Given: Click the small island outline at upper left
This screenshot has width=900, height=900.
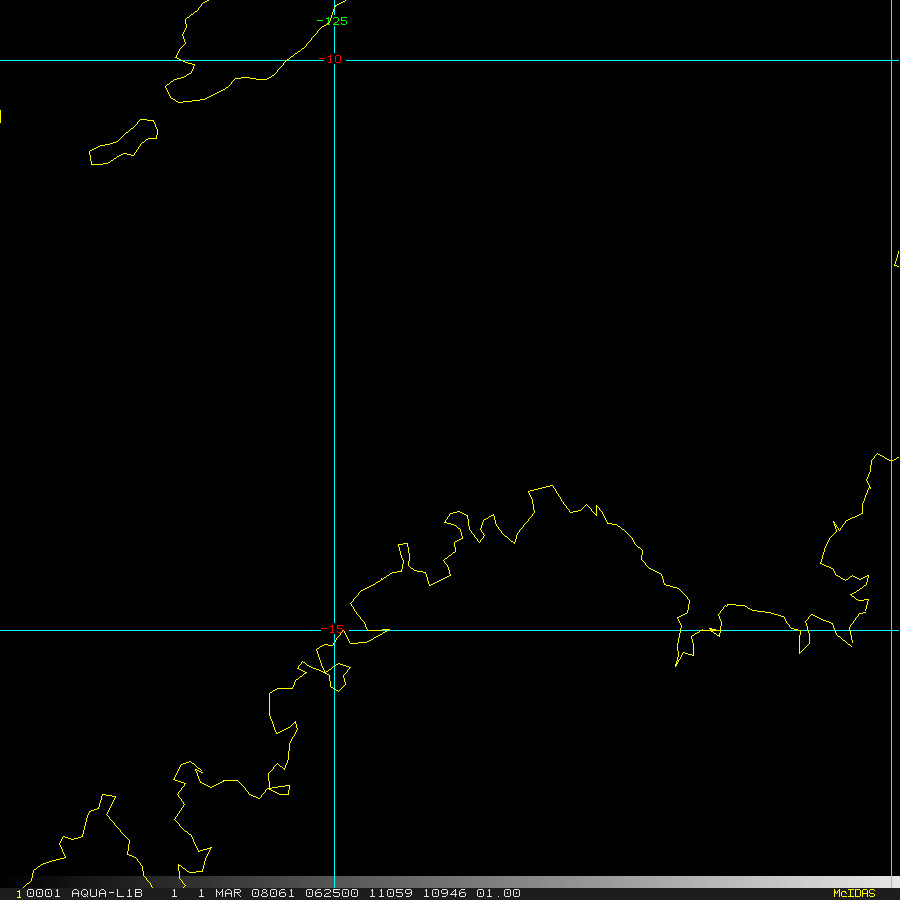Looking at the screenshot, I should (124, 142).
